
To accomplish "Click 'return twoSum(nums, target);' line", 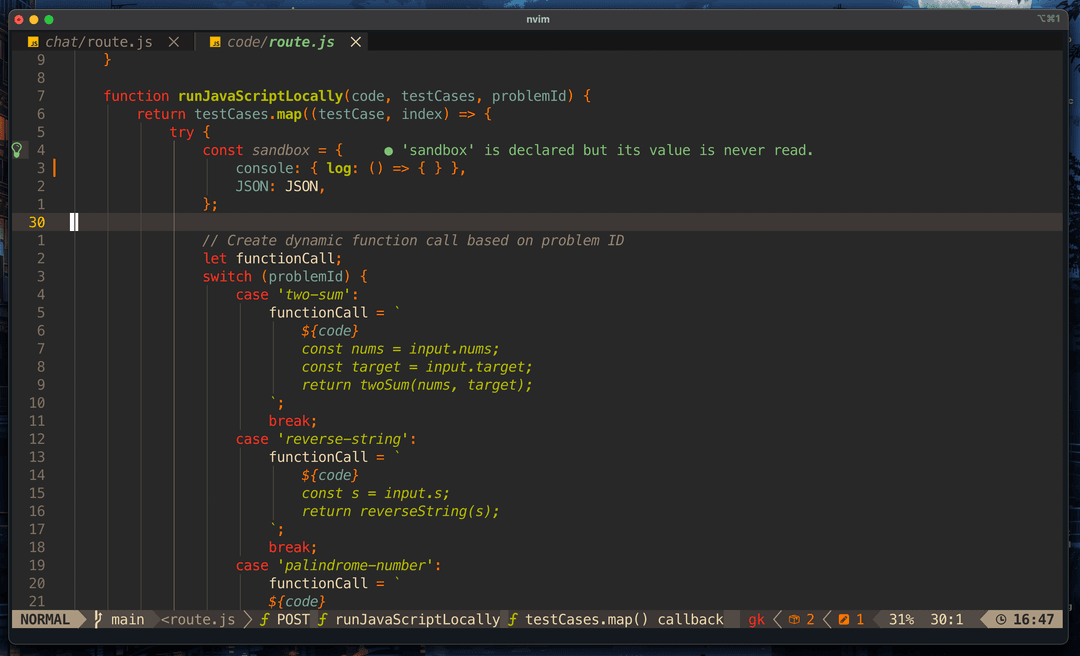I will point(417,385).
